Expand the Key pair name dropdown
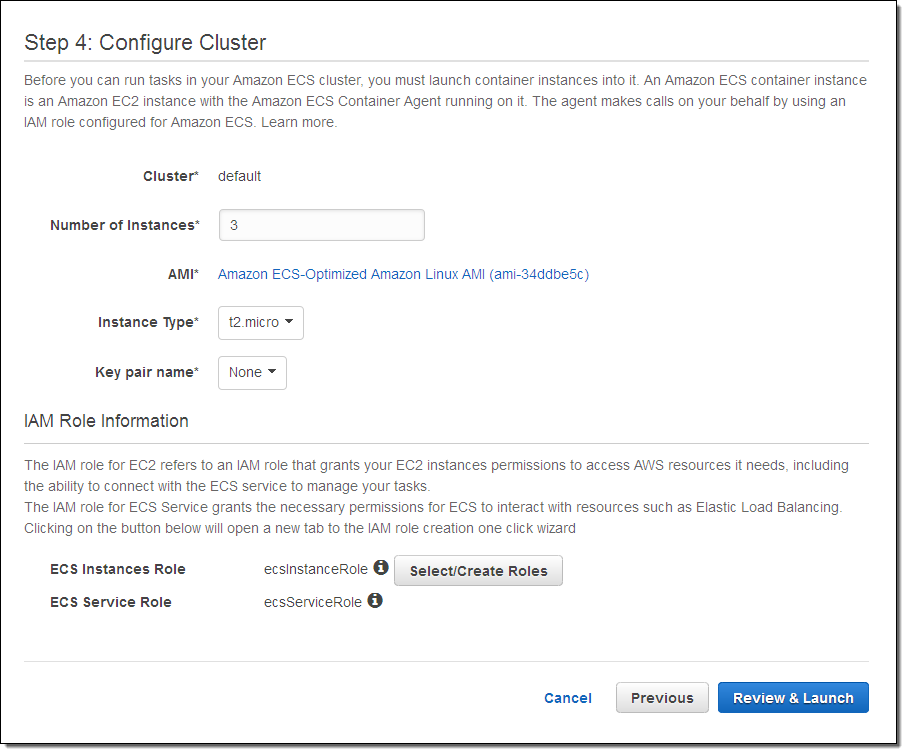Viewport: 907px width, 754px height. (x=252, y=373)
